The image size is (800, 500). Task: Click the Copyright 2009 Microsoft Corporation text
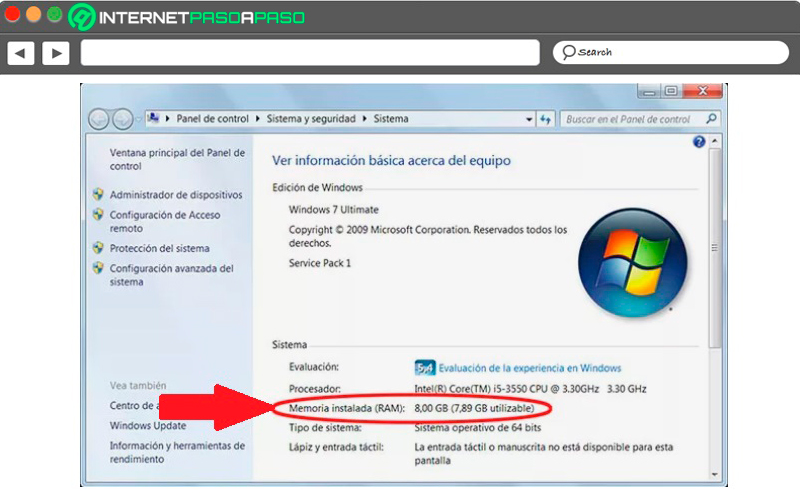pyautogui.click(x=428, y=236)
